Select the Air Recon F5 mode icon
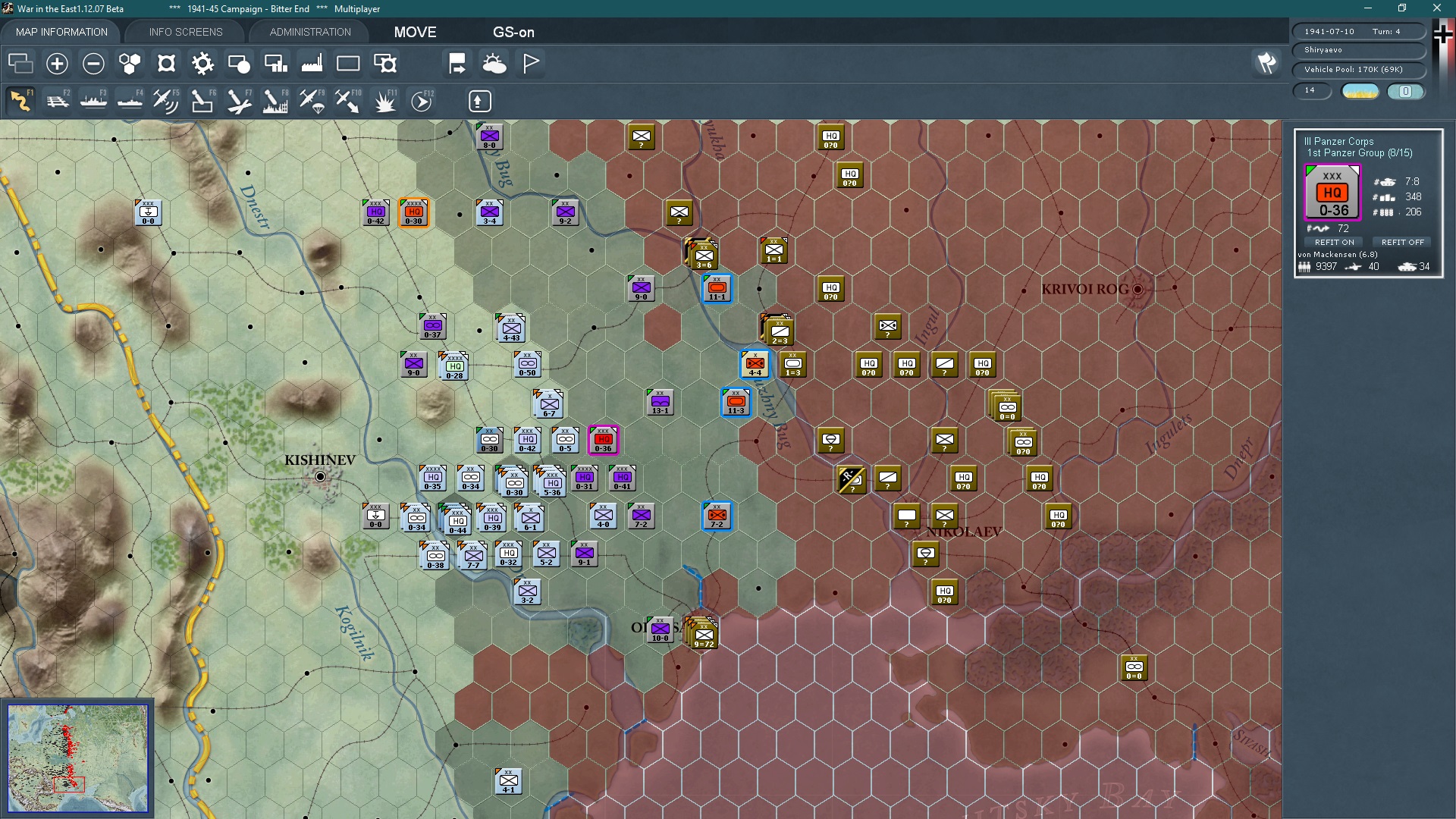Image resolution: width=1456 pixels, height=819 pixels. point(166,101)
